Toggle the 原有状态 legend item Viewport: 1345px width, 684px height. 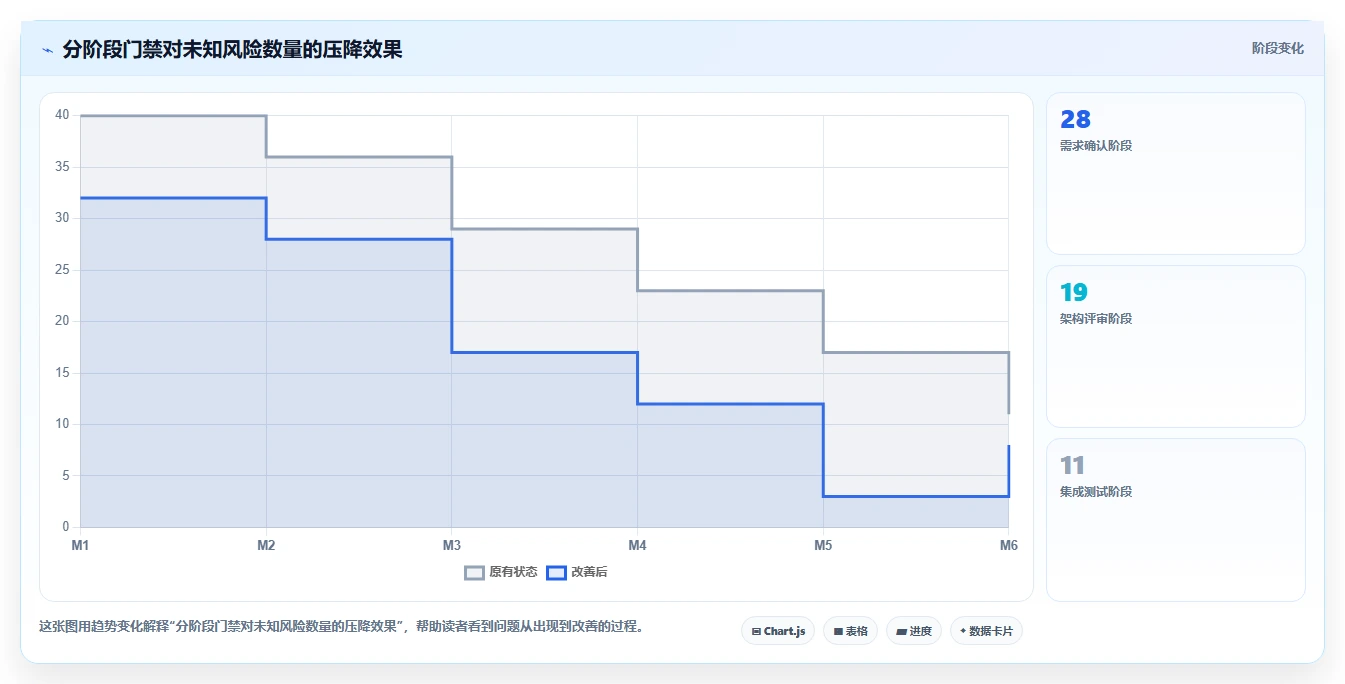click(x=501, y=572)
